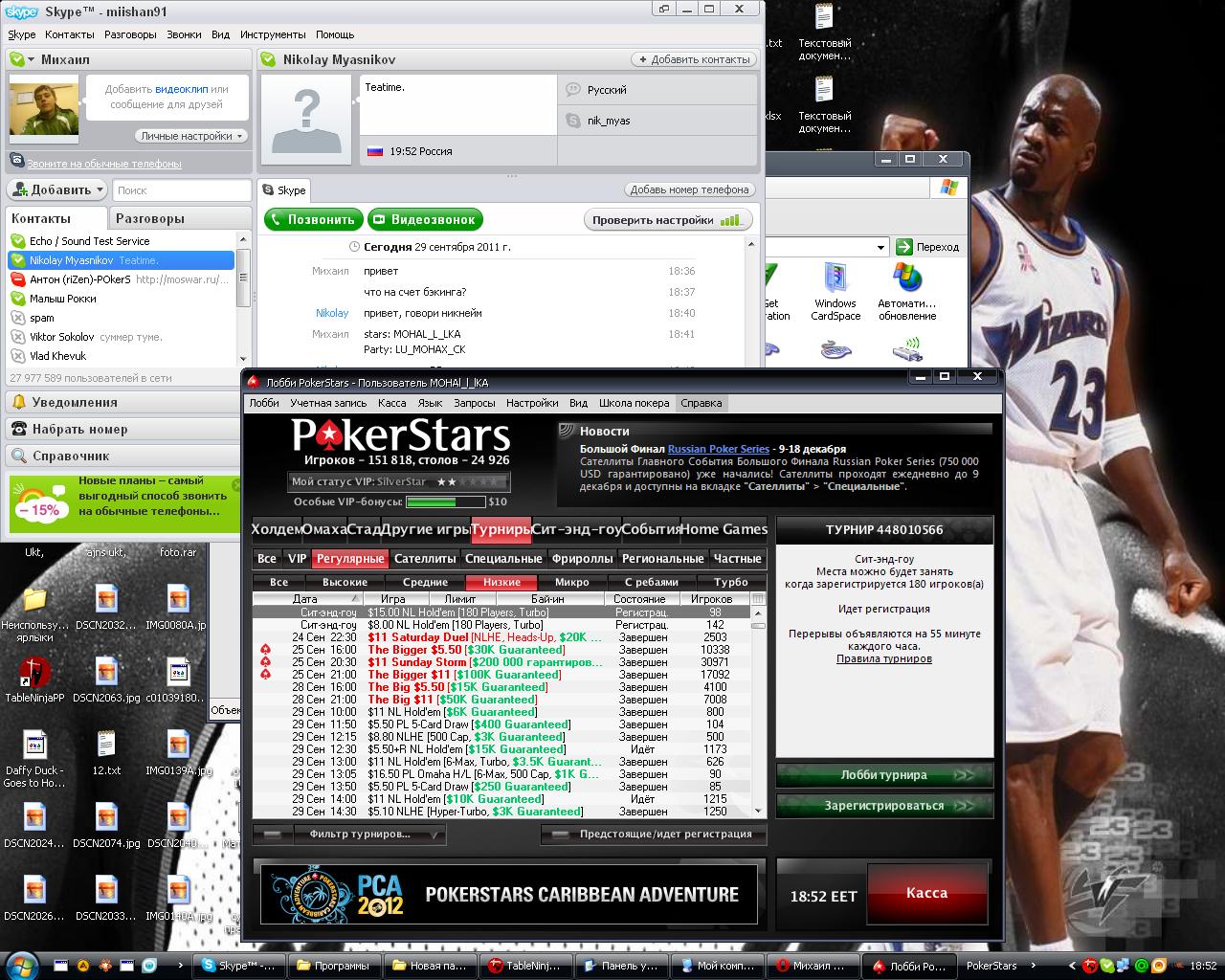Screen dimensions: 1225x980
Task: Click the red busy status icon for Антон
Action: coord(18,279)
